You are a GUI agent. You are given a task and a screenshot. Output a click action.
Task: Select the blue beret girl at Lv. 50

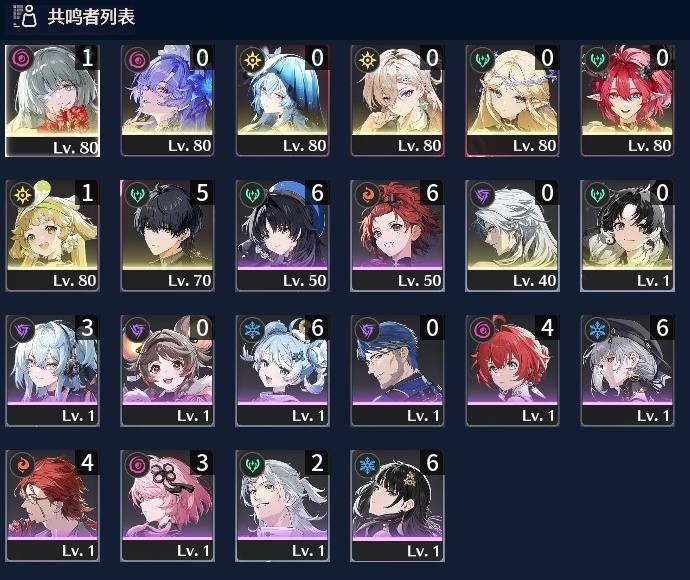coord(283,235)
